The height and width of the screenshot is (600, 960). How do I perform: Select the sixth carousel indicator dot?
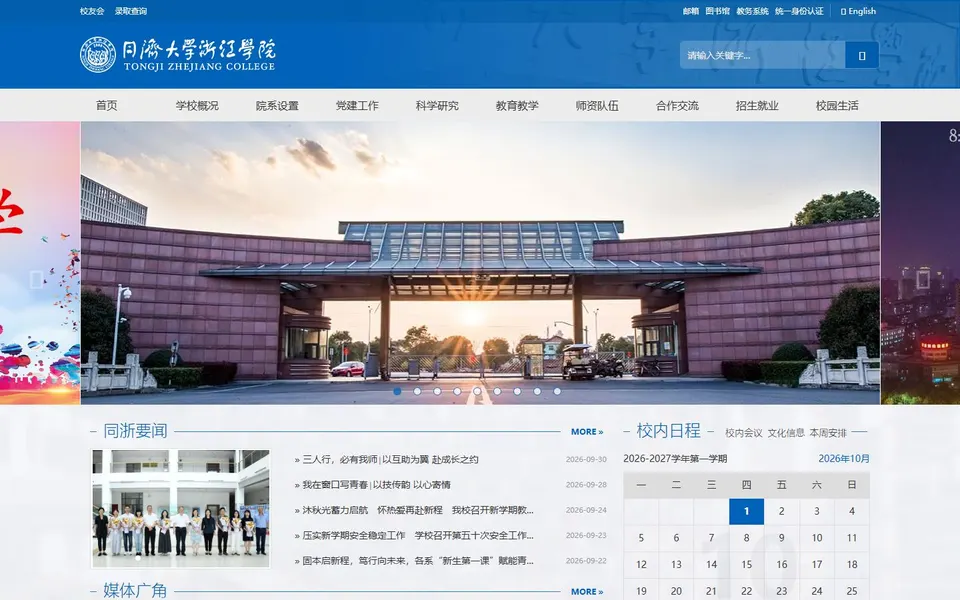click(497, 391)
